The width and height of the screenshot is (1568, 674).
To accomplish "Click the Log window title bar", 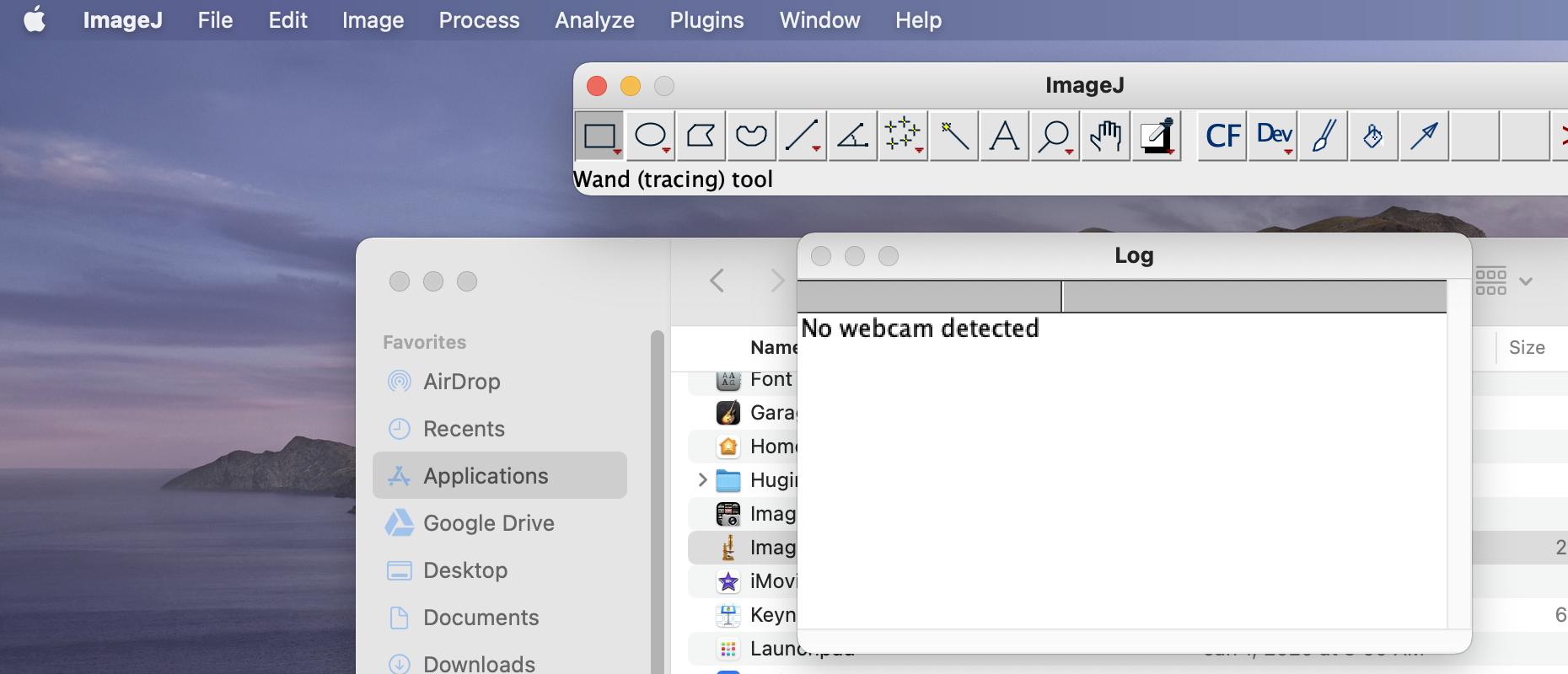I will coord(1134,255).
